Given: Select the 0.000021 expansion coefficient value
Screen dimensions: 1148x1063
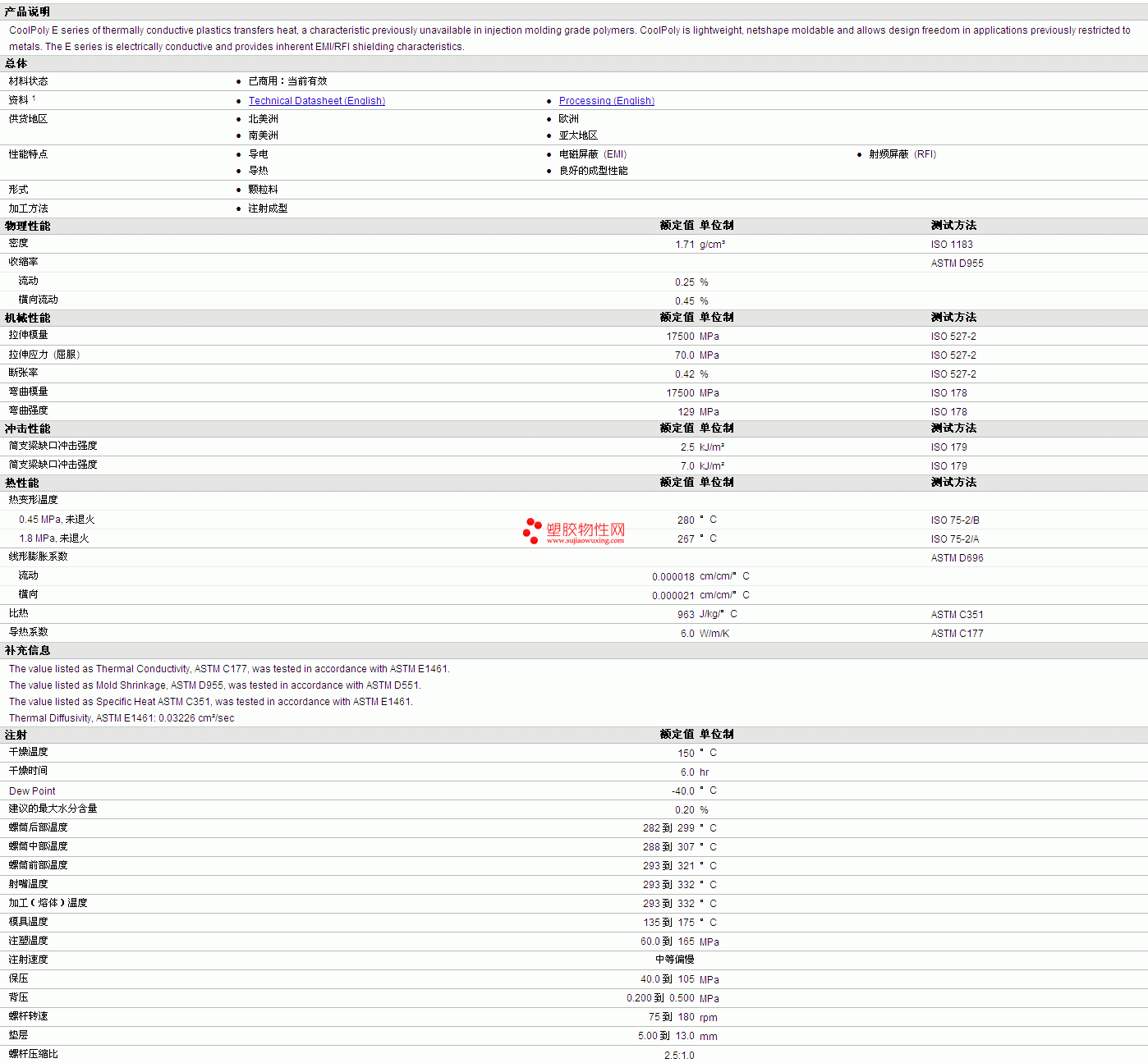Looking at the screenshot, I should (673, 596).
